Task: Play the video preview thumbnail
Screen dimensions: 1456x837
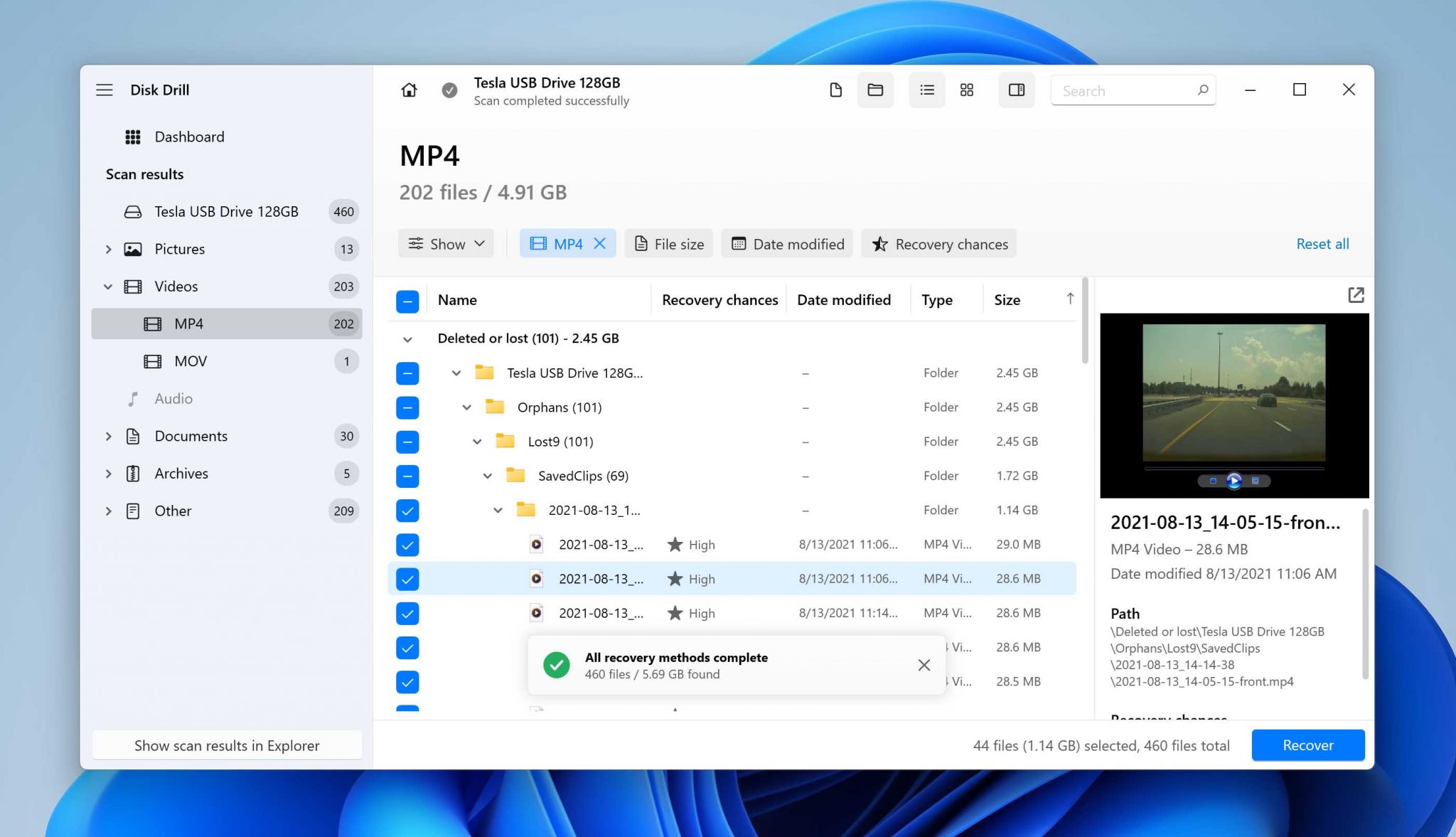Action: point(1233,481)
